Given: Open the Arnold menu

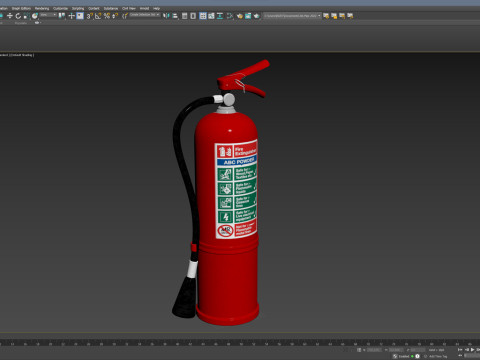Looking at the screenshot, I should (144, 8).
